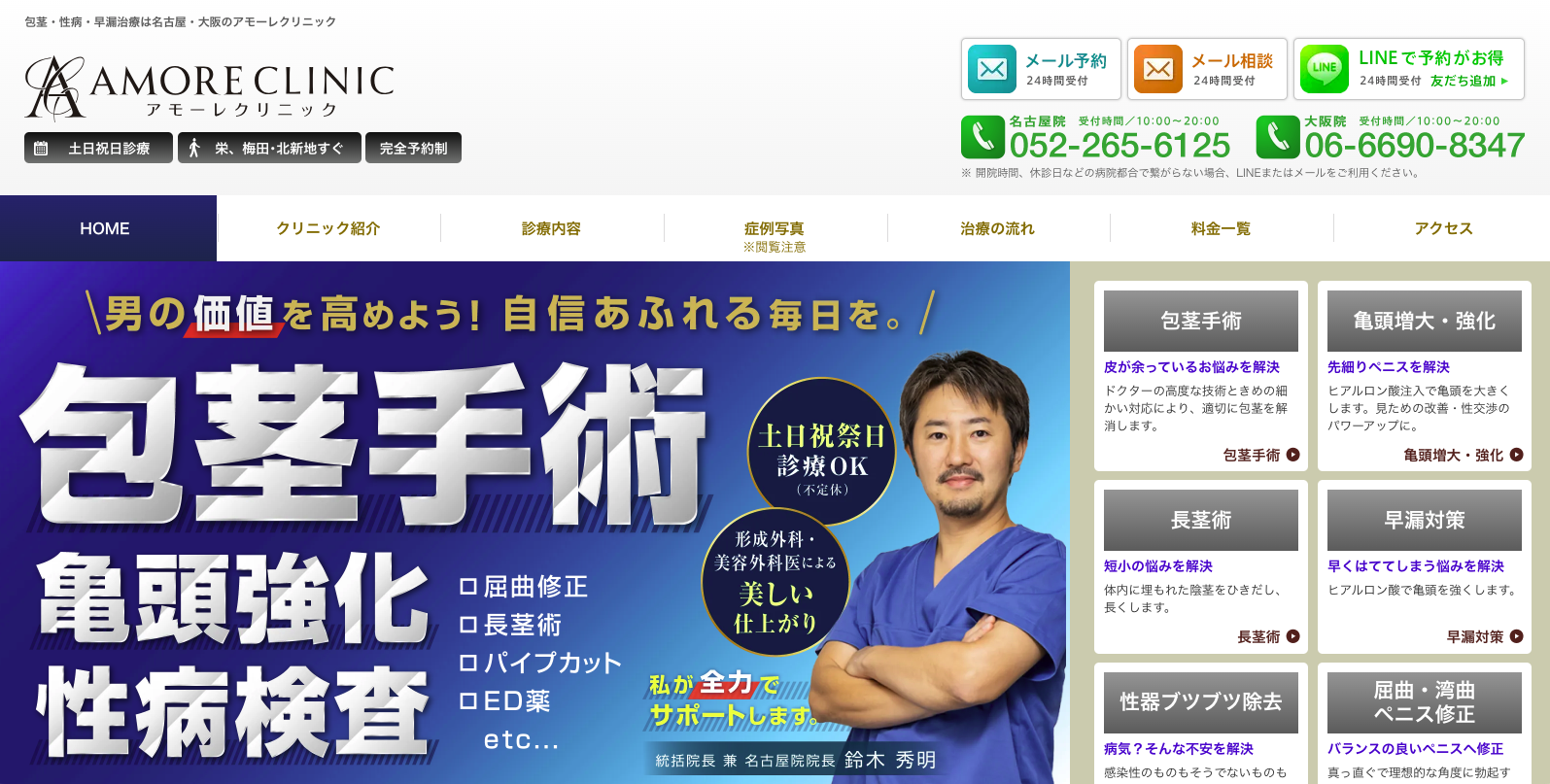Click the 美しい仕上がり round badge
Viewport: 1550px width, 784px height.
775,581
